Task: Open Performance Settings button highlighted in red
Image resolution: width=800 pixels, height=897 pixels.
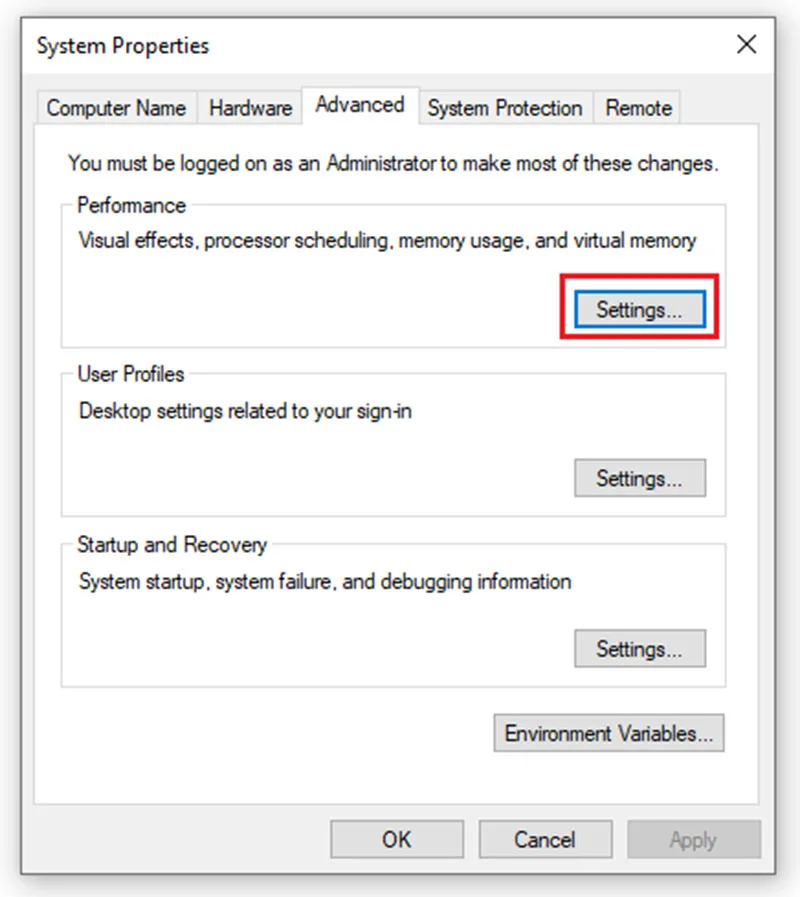Action: [x=640, y=309]
